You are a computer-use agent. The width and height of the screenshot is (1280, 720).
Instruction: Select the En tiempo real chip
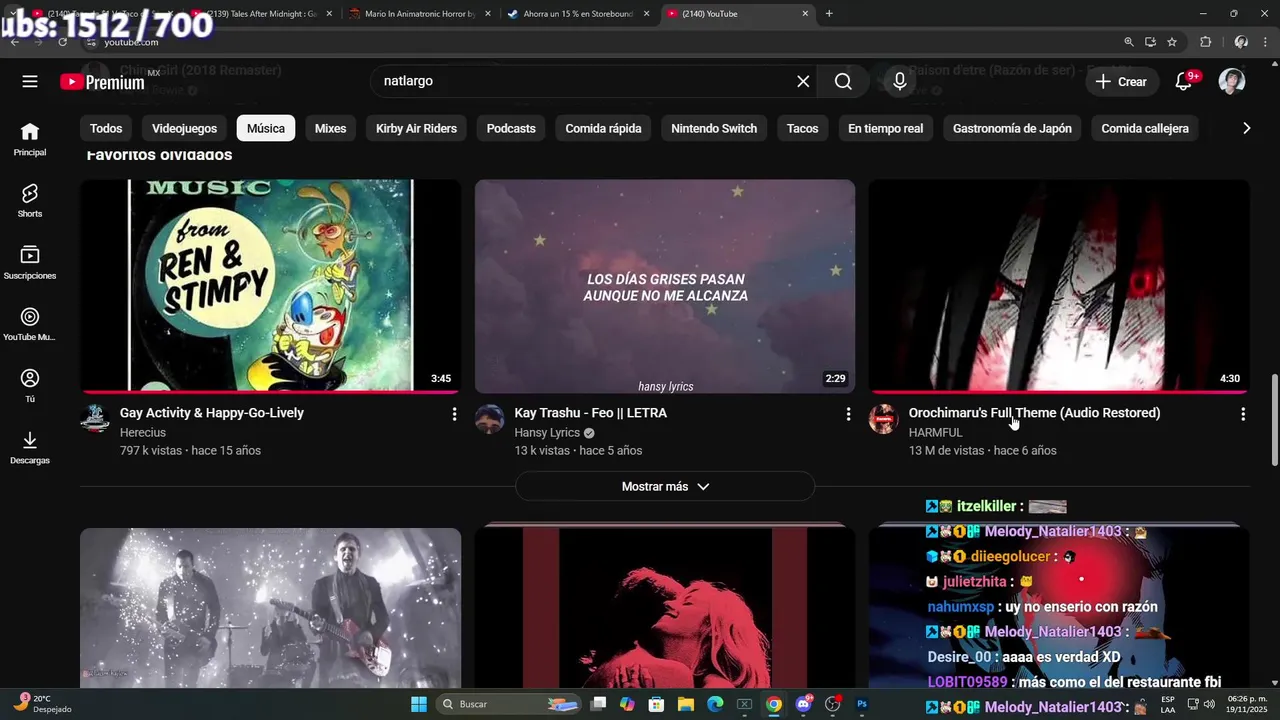(885, 128)
